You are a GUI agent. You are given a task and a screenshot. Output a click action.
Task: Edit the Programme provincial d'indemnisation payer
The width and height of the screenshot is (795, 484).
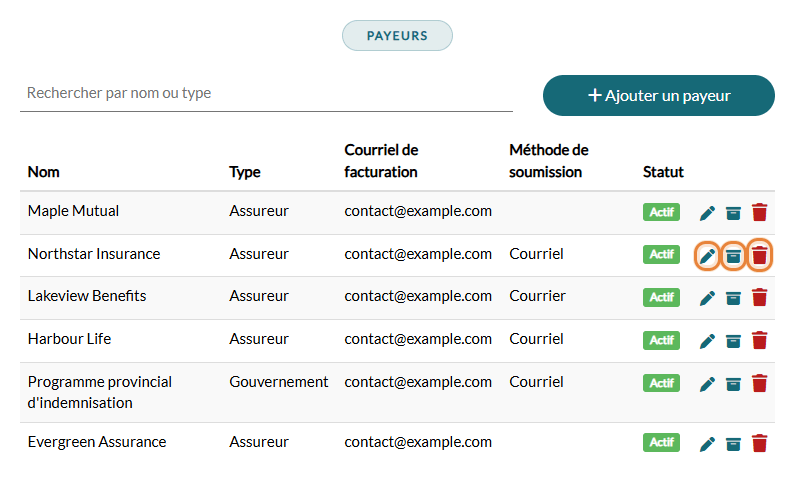pyautogui.click(x=707, y=384)
